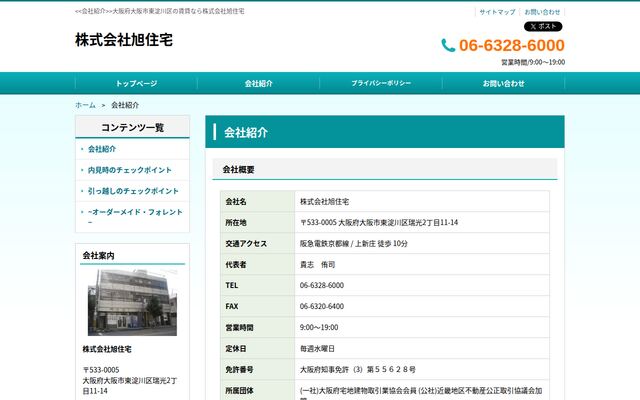Click the teal phone icon beside the number

click(x=448, y=45)
